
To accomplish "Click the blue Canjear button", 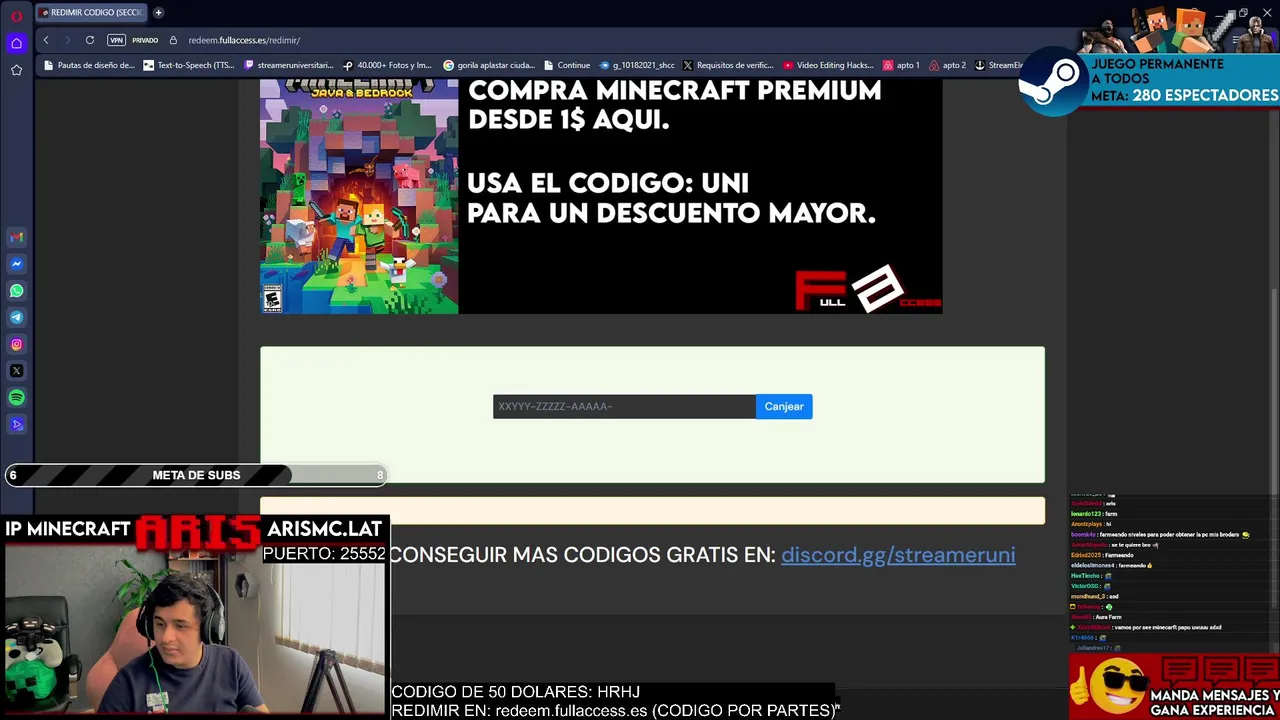I will pos(784,406).
